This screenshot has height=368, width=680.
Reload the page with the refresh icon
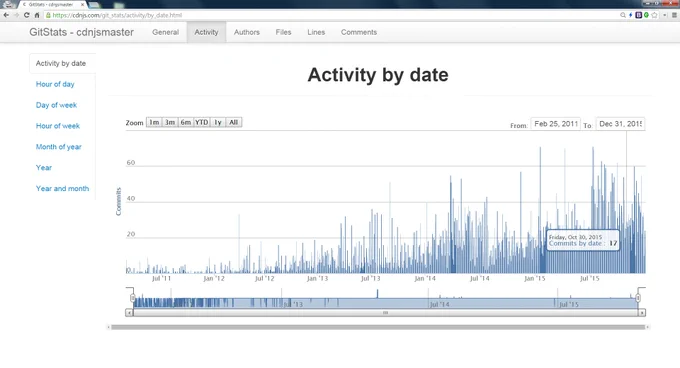tap(26, 15)
